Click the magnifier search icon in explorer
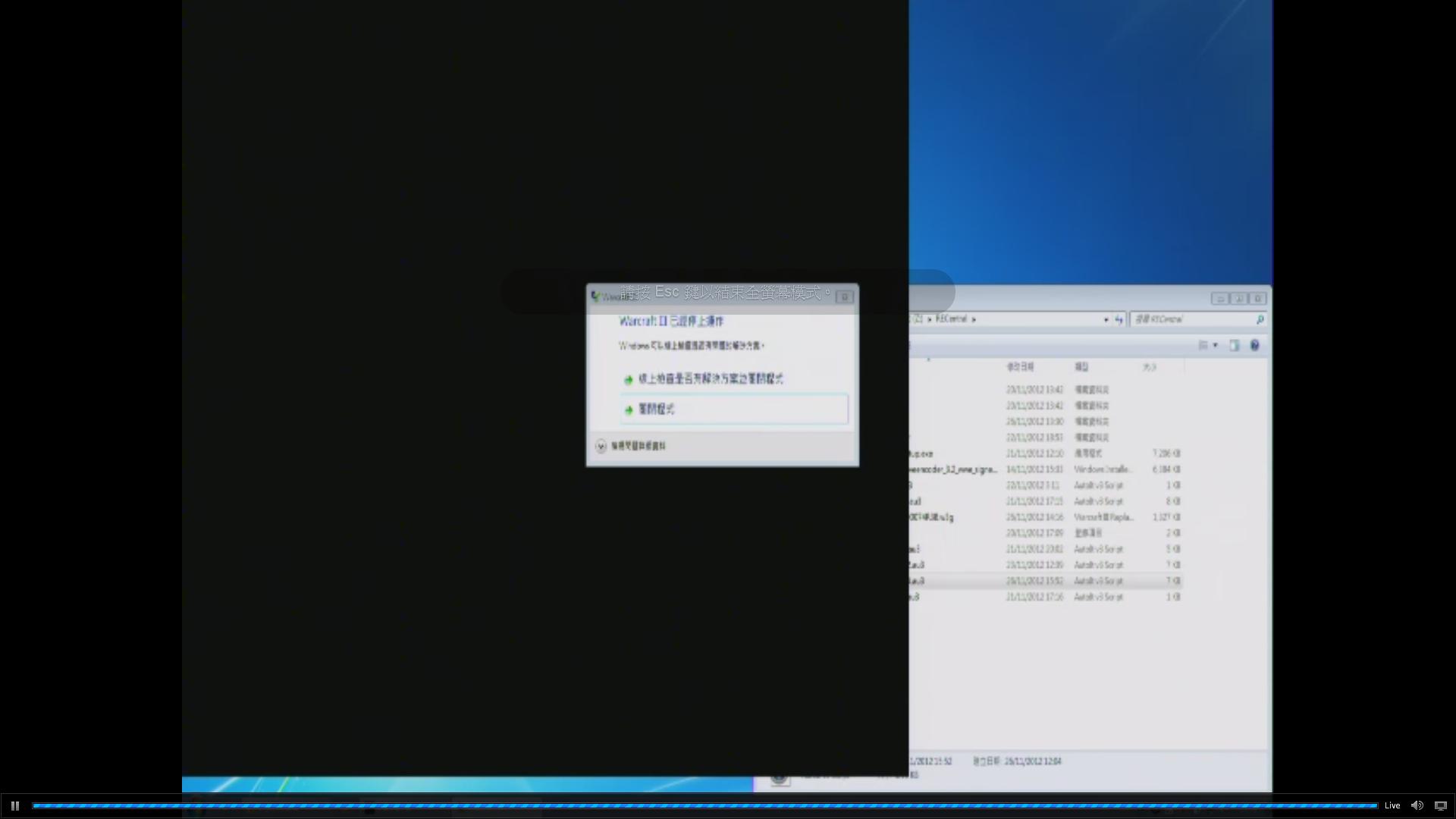Screen dimensions: 1456x819 (1260, 319)
